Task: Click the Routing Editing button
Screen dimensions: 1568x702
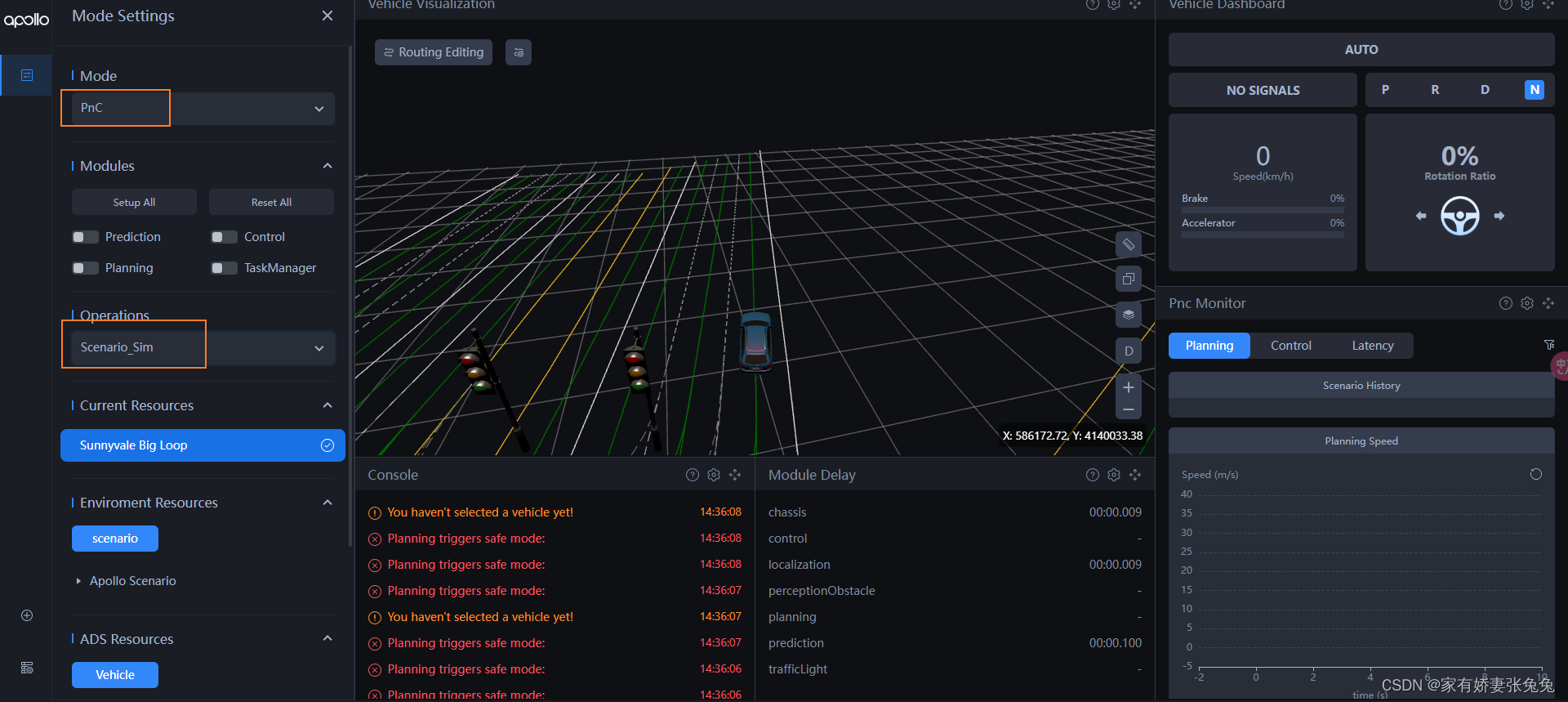Action: 434,52
